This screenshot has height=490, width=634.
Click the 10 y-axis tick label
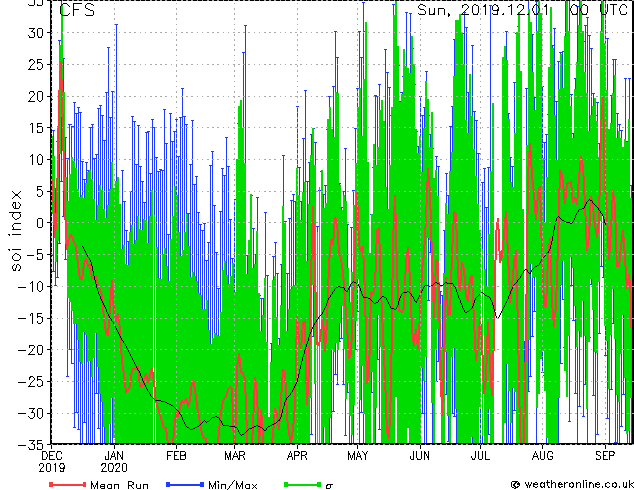[37, 160]
